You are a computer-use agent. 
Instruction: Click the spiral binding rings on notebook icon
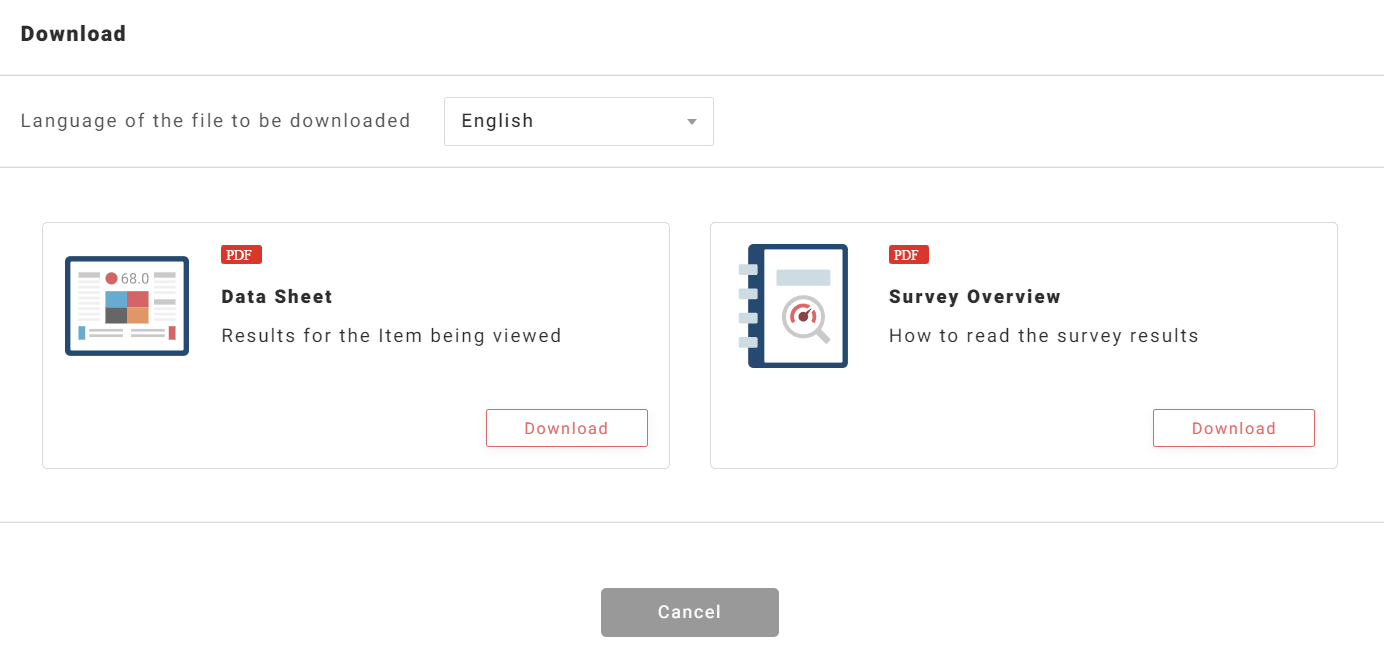(747, 306)
